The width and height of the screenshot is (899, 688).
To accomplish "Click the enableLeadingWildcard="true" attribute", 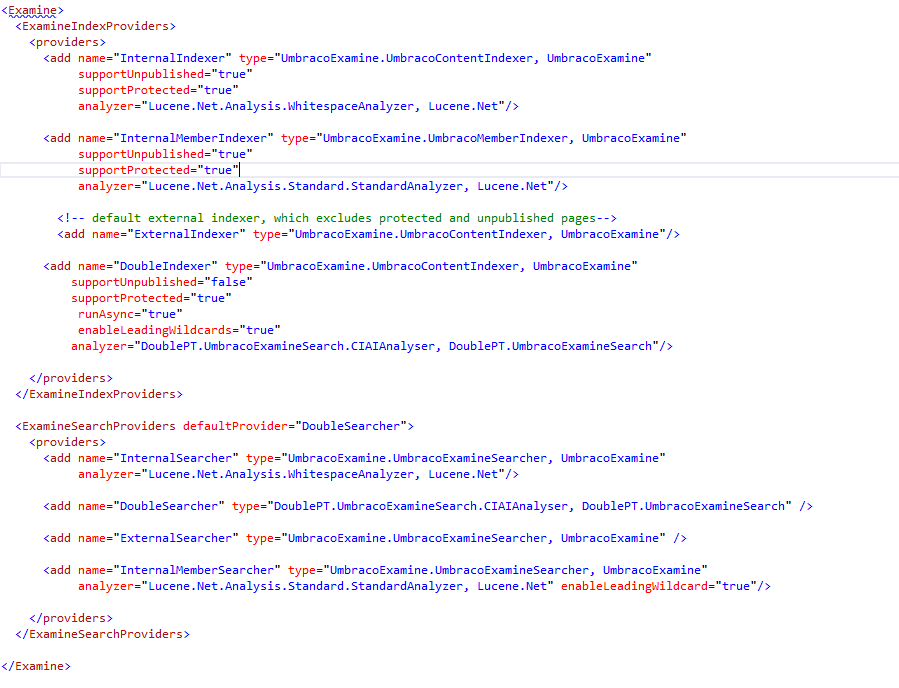I will click(659, 587).
